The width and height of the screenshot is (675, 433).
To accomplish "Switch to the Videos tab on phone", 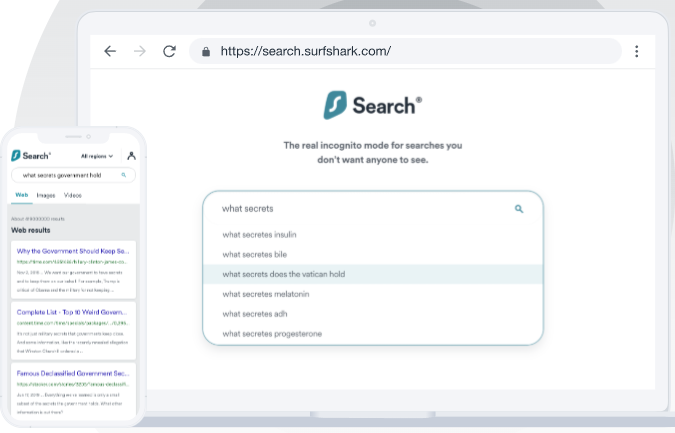I will click(x=73, y=195).
